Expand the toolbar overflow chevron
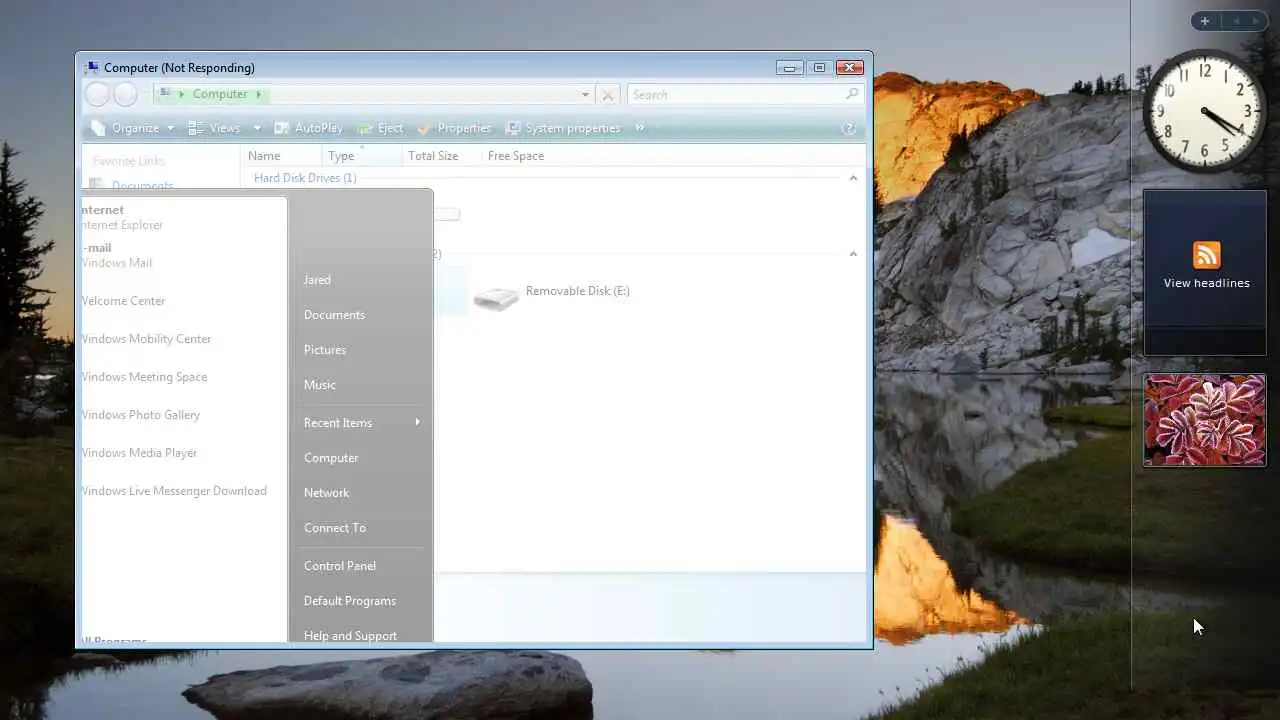This screenshot has height=720, width=1280. point(640,128)
